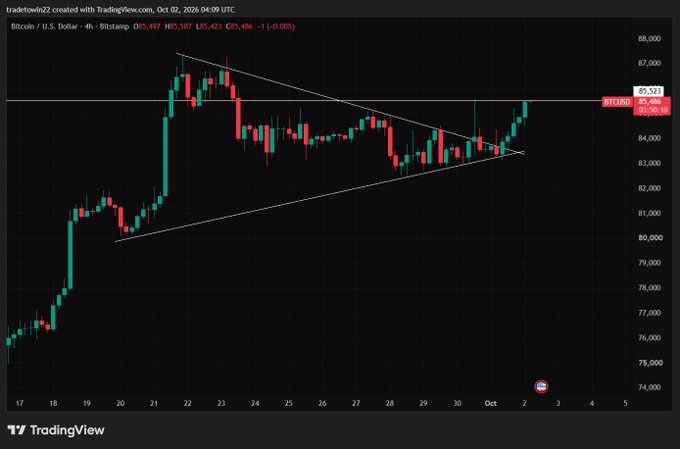Screen dimensions: 680x449
Task: Click the 80,000 price axis label
Action: click(649, 238)
